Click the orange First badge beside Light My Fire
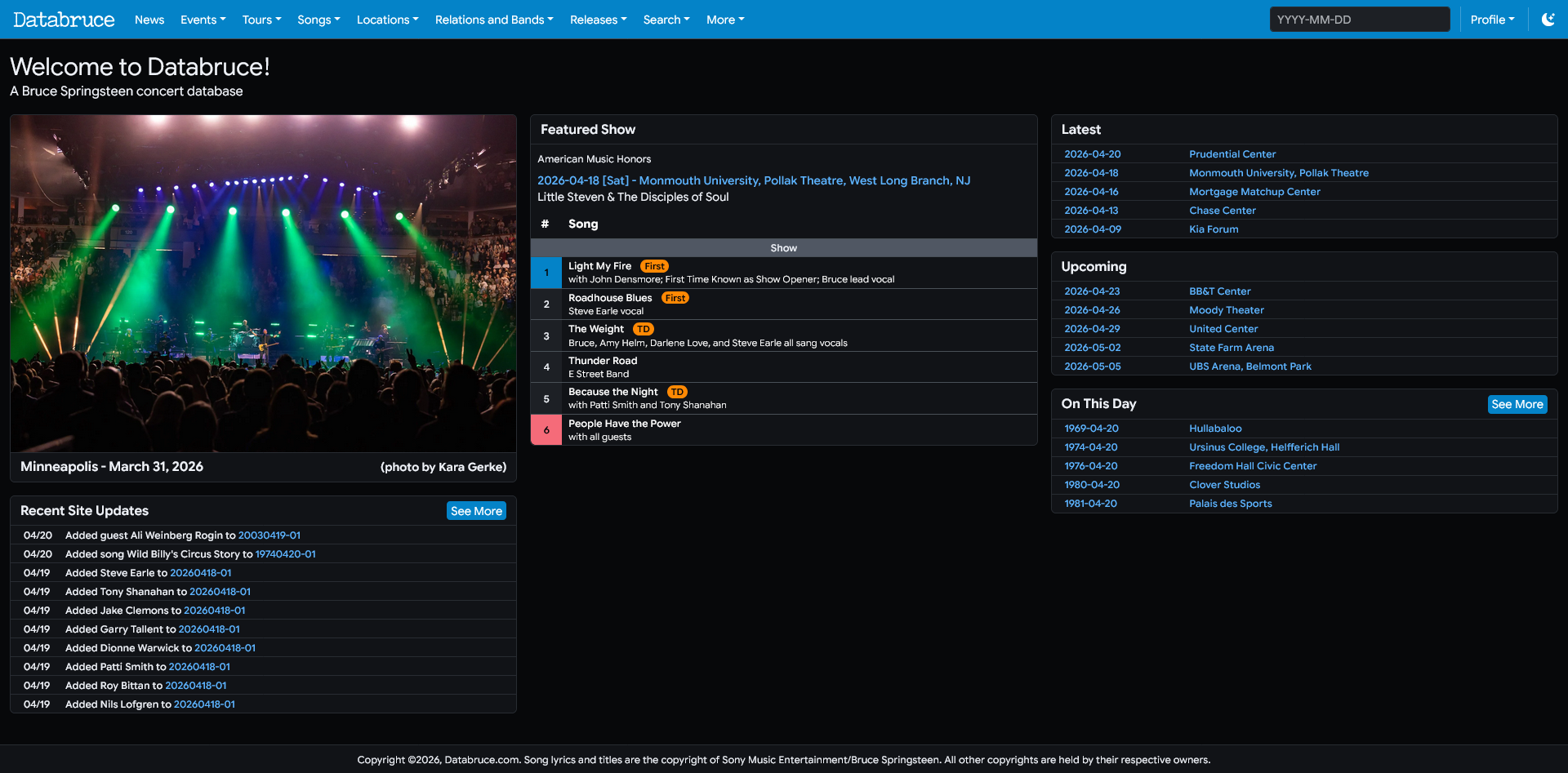The height and width of the screenshot is (773, 1568). 654,266
